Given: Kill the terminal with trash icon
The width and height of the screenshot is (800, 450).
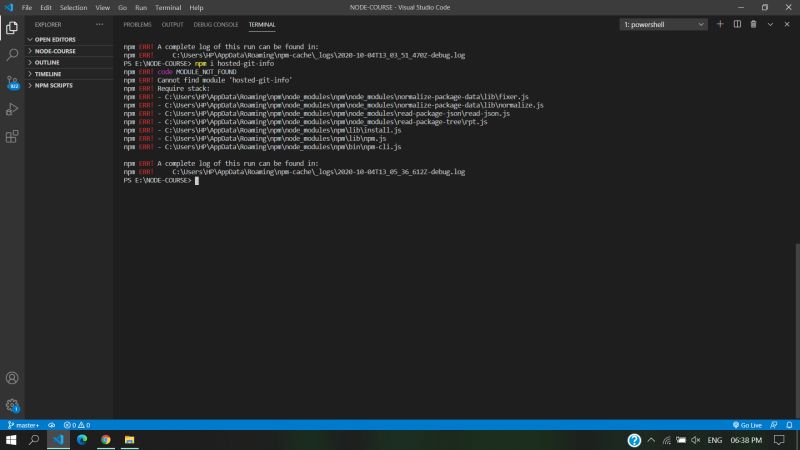Looking at the screenshot, I should tap(754, 24).
